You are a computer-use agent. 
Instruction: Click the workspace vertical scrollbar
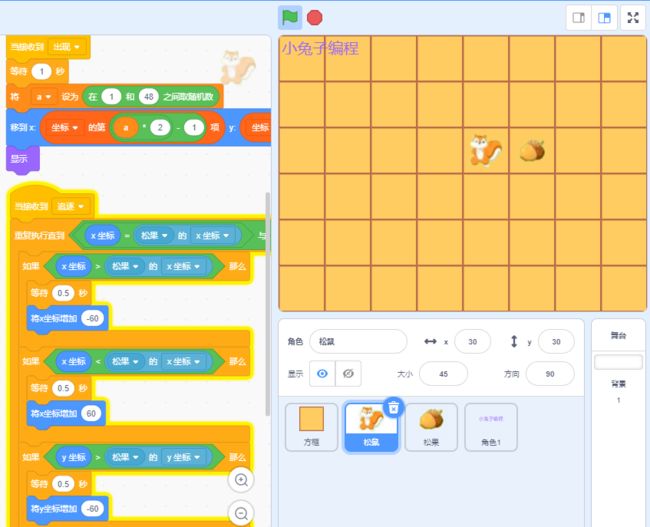click(x=268, y=304)
